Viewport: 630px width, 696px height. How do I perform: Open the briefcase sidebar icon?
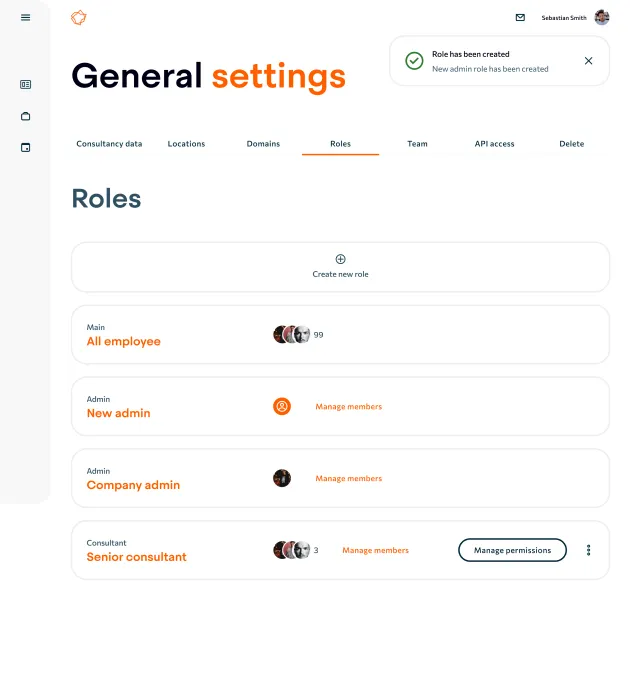[x=25, y=116]
